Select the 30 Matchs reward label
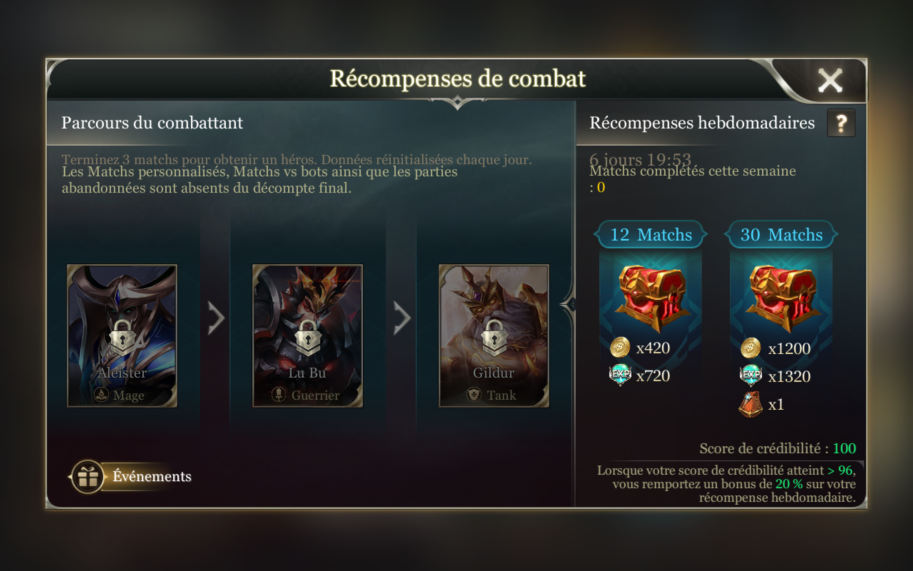The image size is (913, 571). point(781,235)
